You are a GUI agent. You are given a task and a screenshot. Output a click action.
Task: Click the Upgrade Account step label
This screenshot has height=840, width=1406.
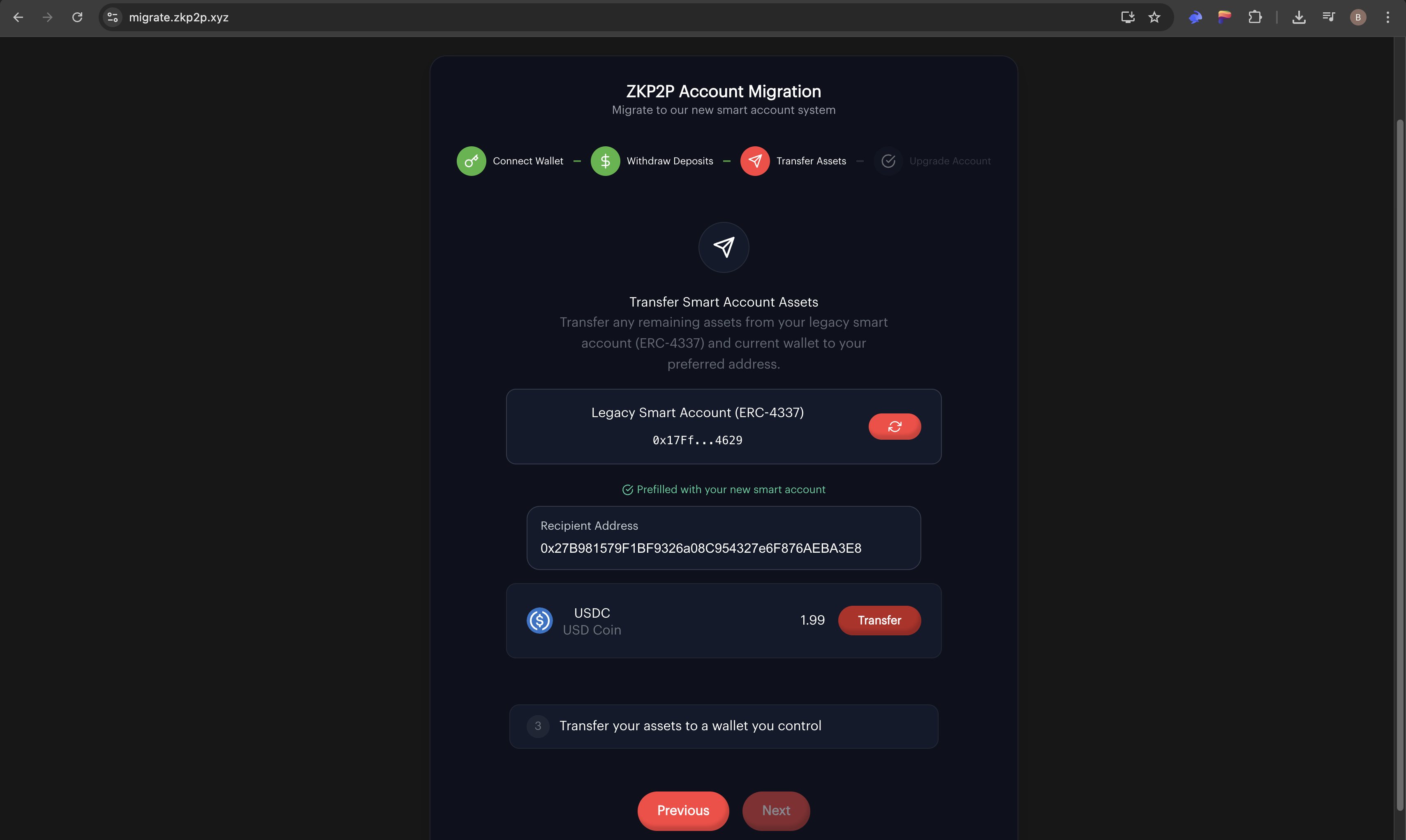pyautogui.click(x=950, y=162)
